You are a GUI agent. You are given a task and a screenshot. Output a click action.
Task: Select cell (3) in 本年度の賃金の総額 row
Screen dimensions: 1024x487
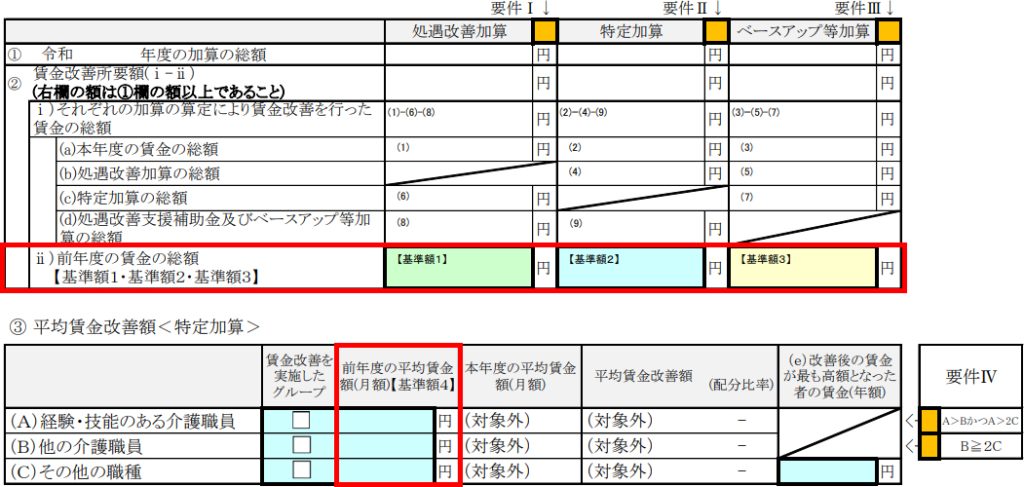[803, 149]
